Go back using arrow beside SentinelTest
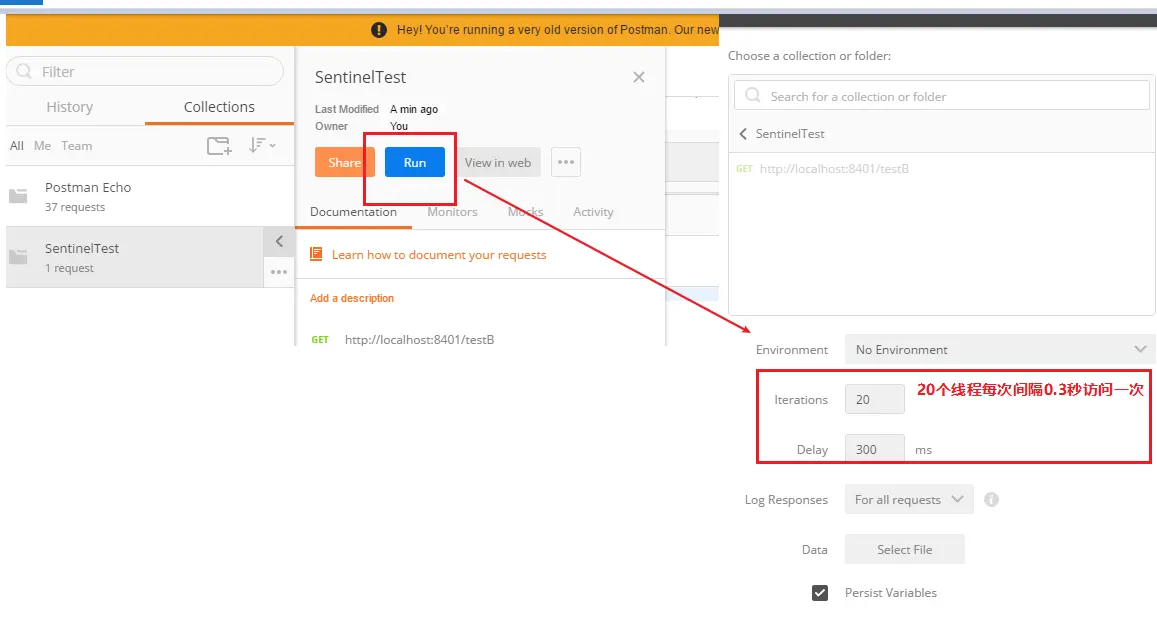The height and width of the screenshot is (644, 1157). pos(743,134)
